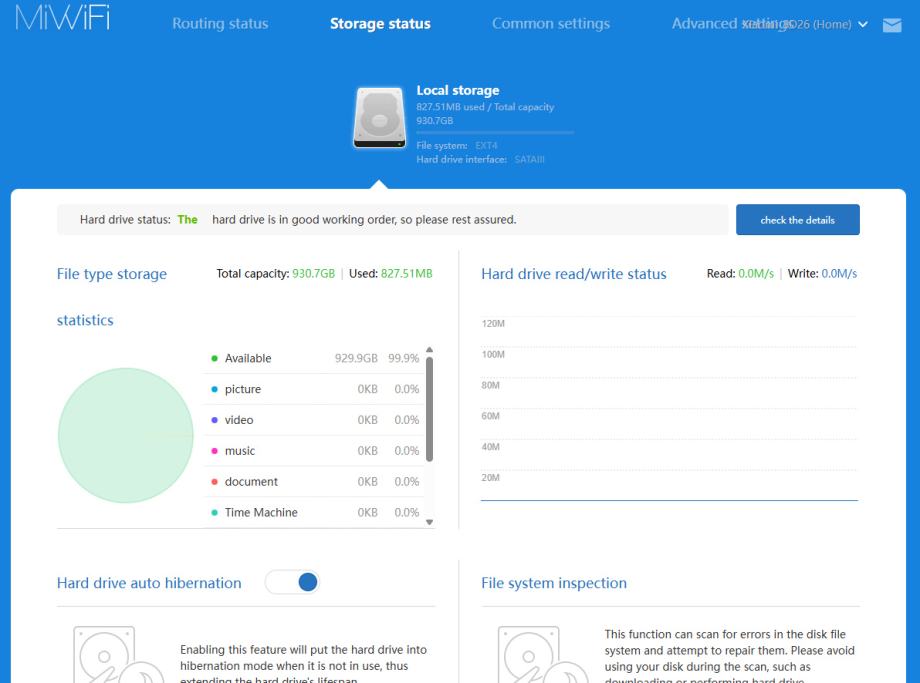Click the green 'The' hard drive status word
The width and height of the screenshot is (920, 683).
point(187,219)
